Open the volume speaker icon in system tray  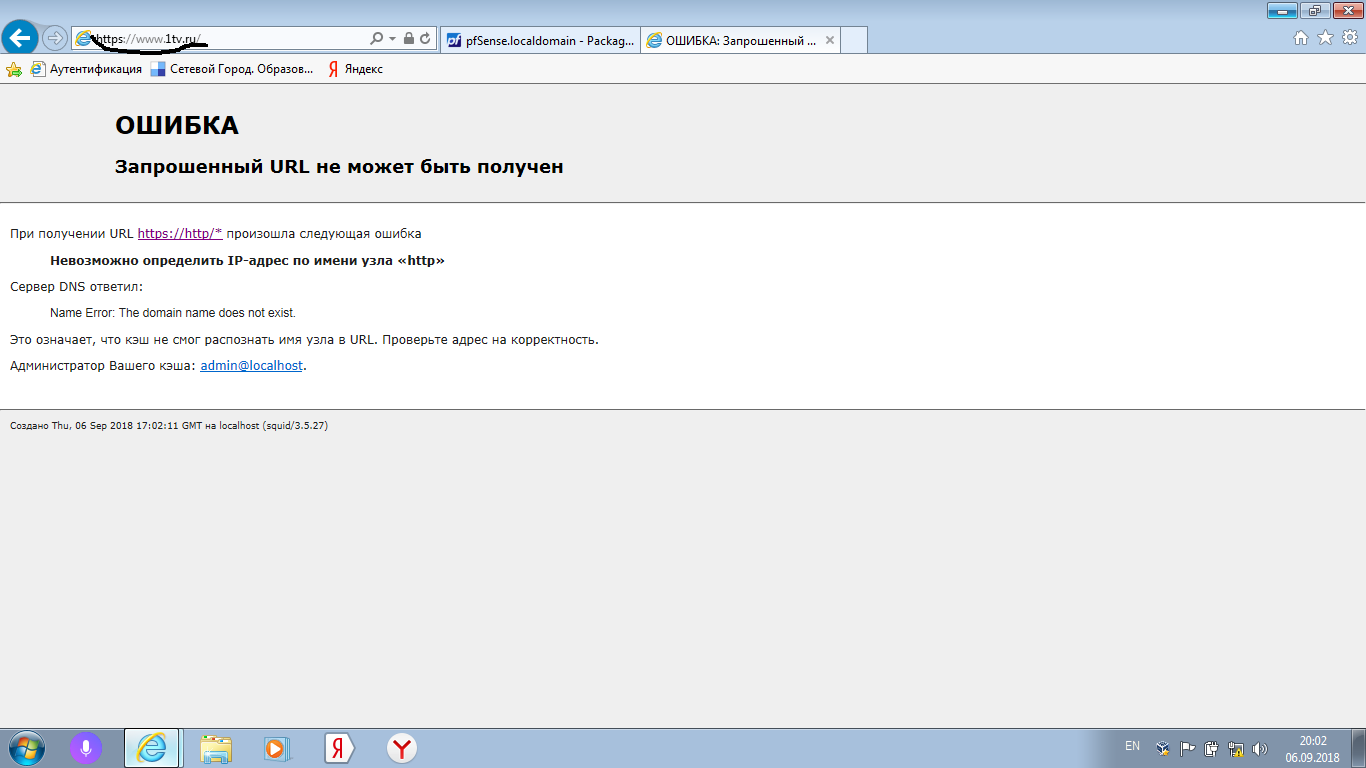tap(1260, 748)
